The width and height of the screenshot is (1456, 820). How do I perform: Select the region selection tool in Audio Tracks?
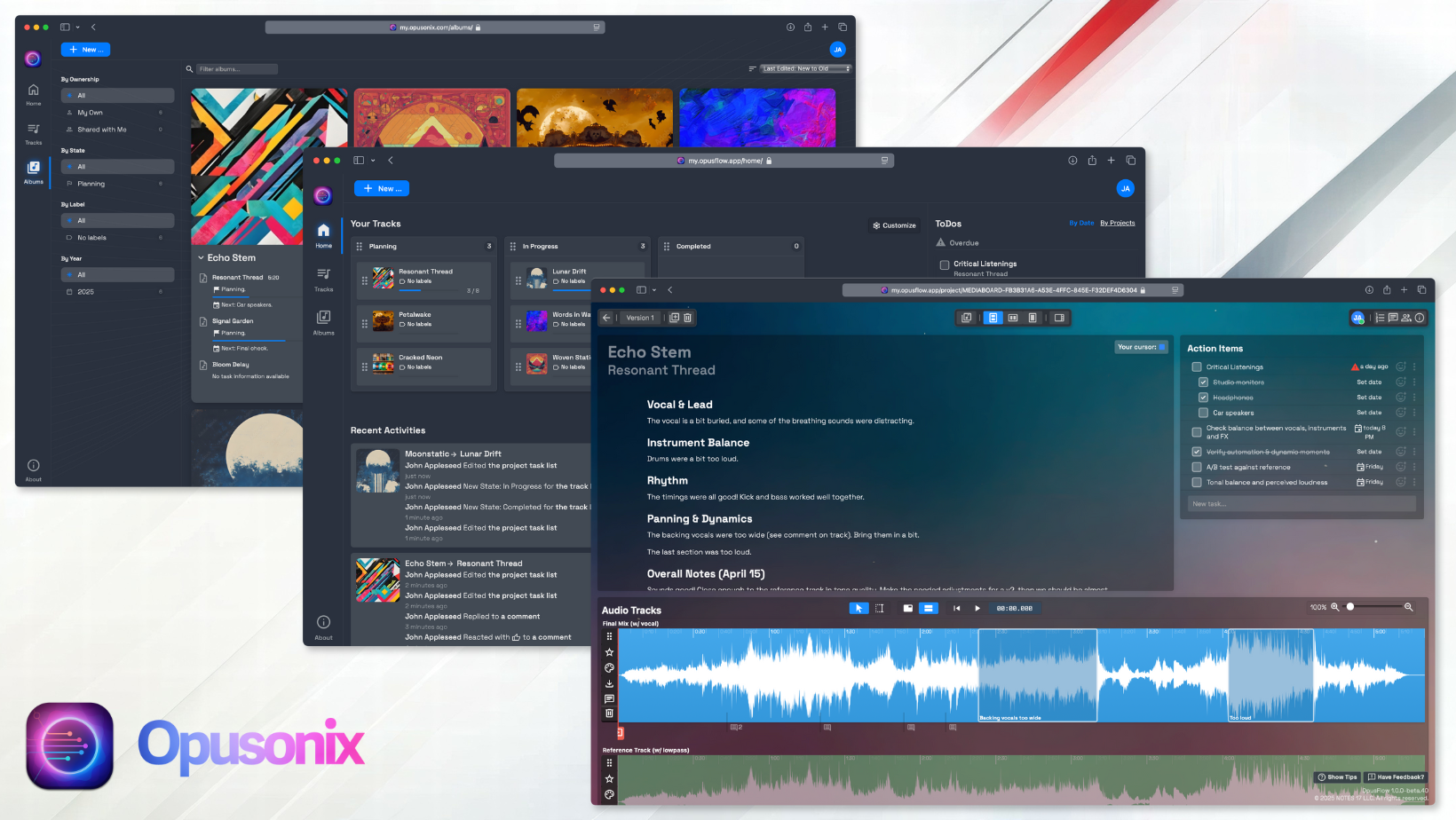(879, 608)
